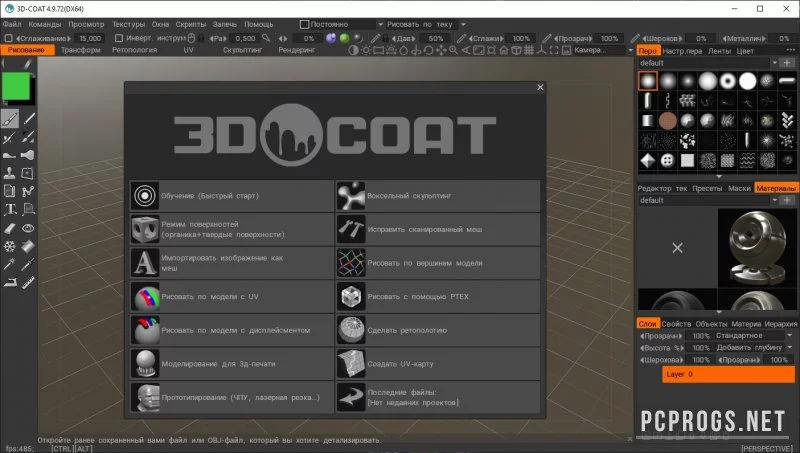
Task: Click the sun lighting icon
Action: click(x=366, y=50)
